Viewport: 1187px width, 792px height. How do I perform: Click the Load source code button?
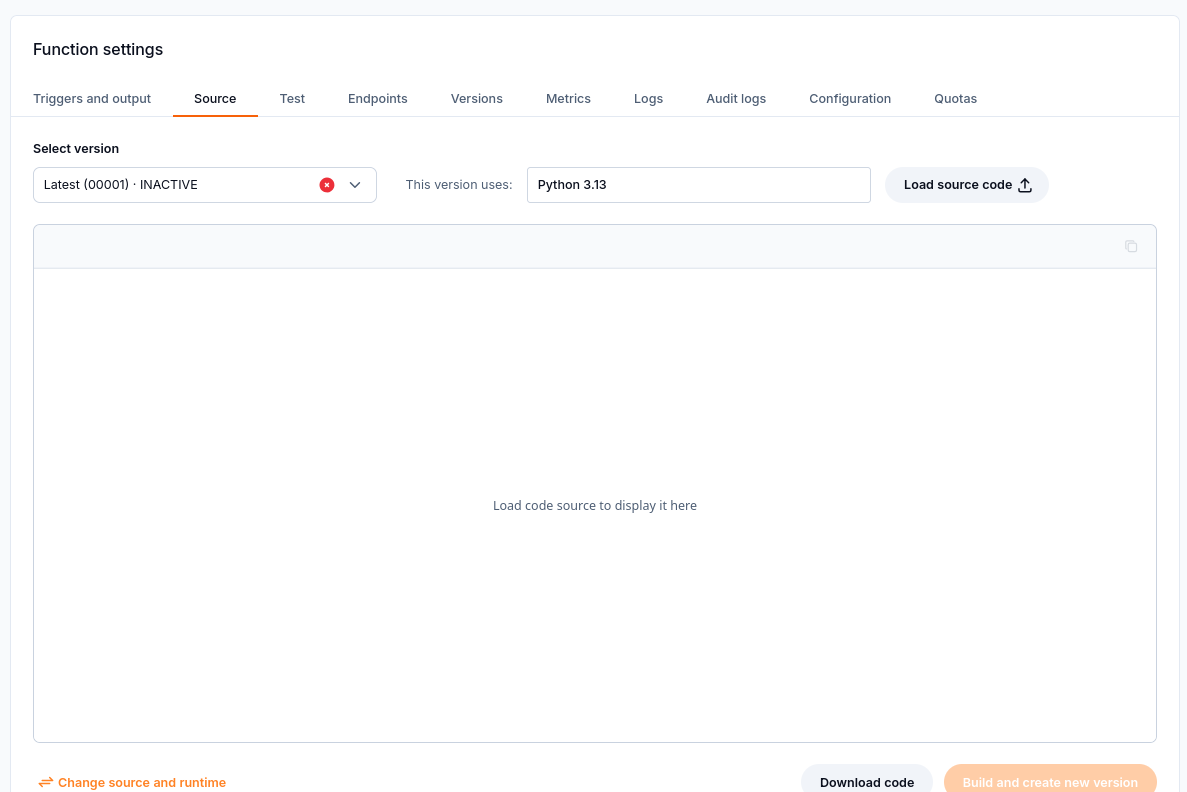click(967, 185)
